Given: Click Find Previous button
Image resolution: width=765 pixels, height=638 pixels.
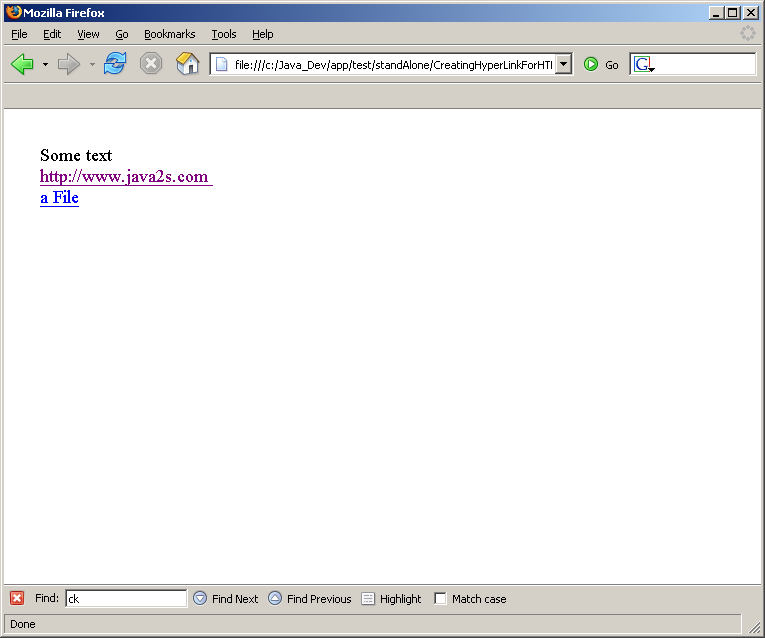Looking at the screenshot, I should [310, 598].
